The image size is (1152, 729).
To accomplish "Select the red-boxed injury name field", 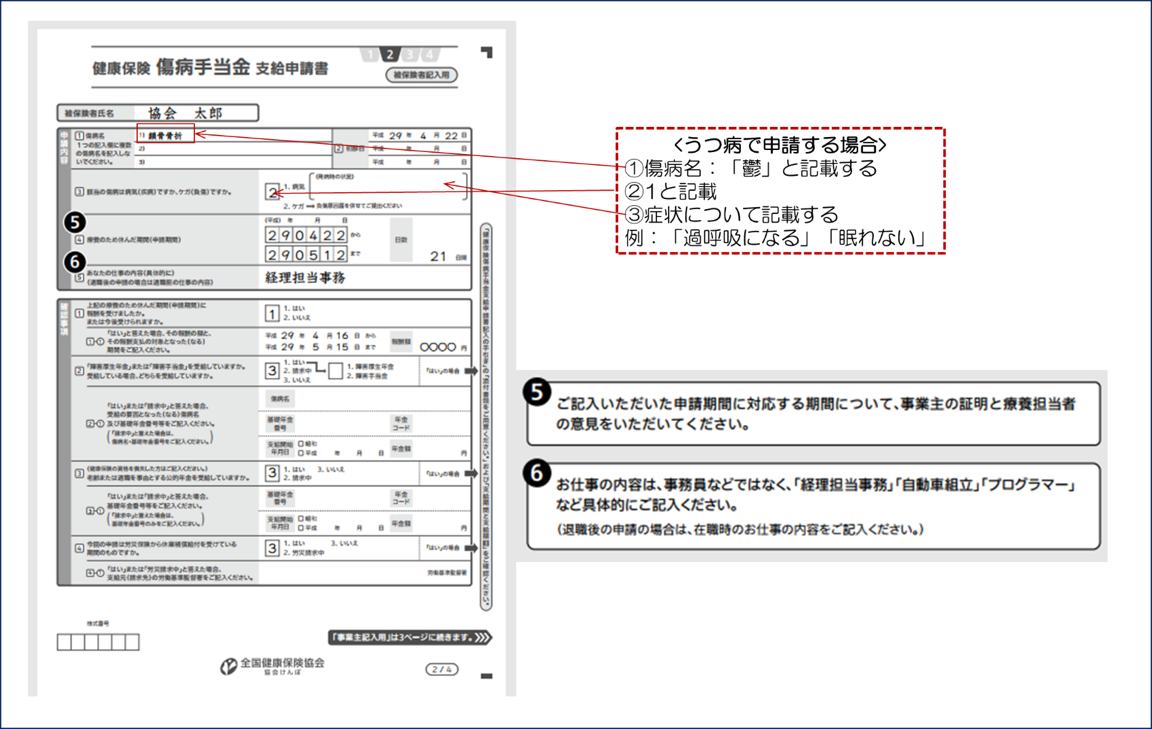I will [165, 134].
